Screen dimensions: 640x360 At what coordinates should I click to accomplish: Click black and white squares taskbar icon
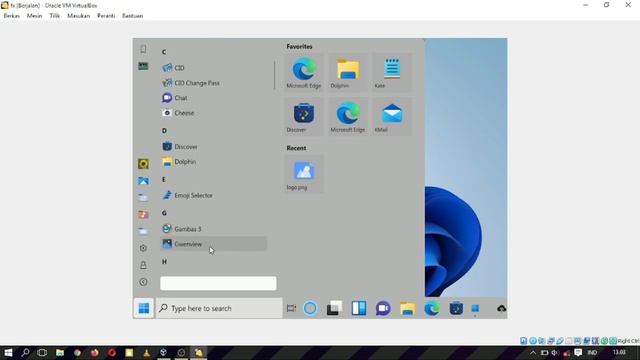[334, 308]
